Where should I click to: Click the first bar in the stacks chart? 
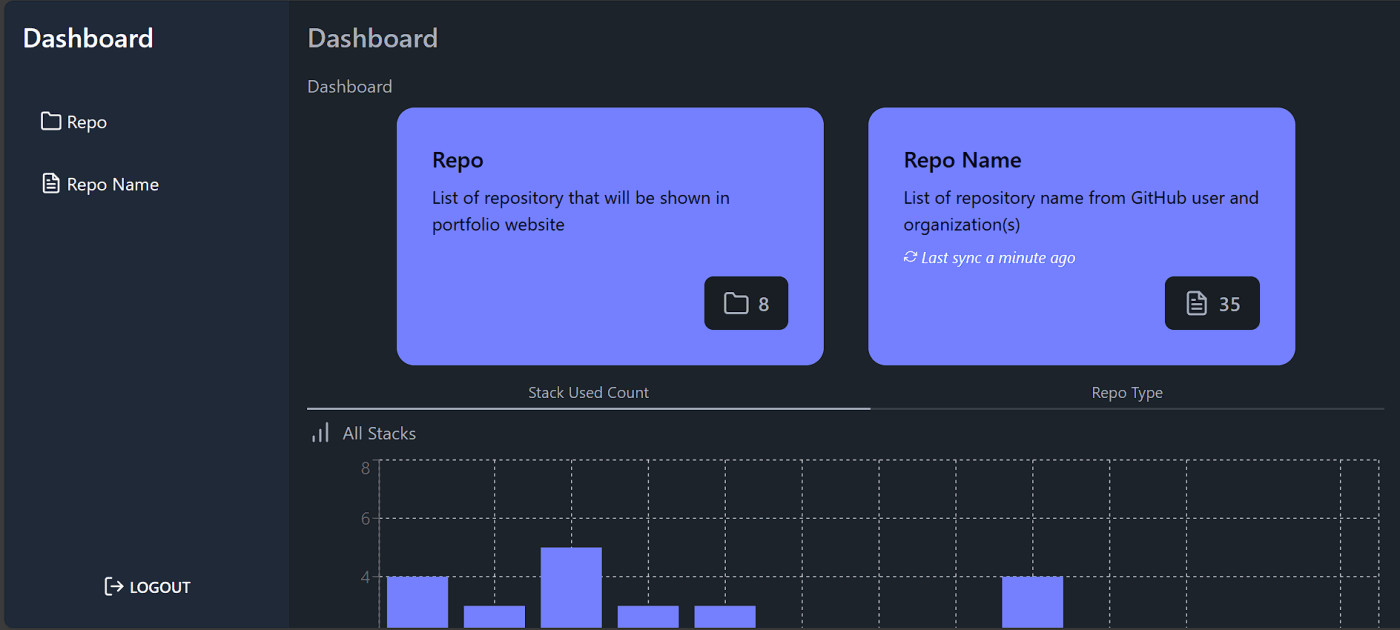417,602
